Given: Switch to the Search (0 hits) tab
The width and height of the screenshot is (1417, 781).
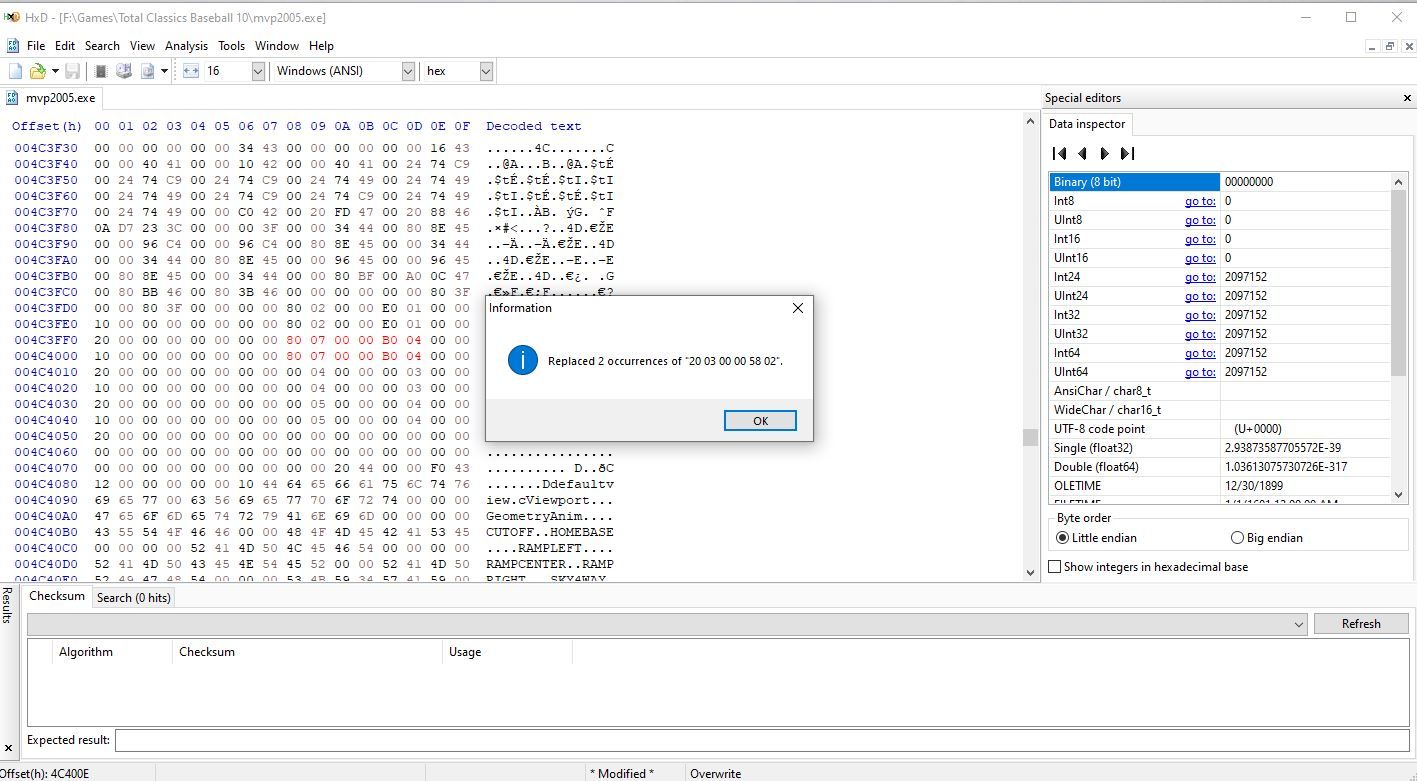Looking at the screenshot, I should pyautogui.click(x=133, y=597).
